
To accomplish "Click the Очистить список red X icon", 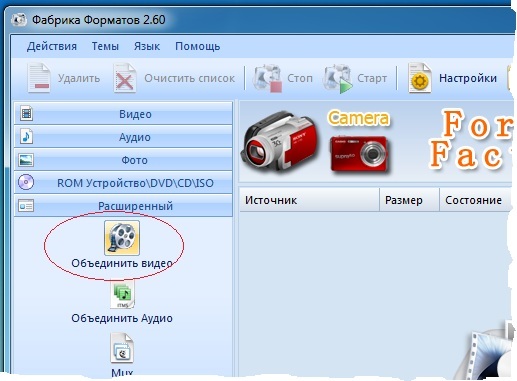I will tap(125, 78).
